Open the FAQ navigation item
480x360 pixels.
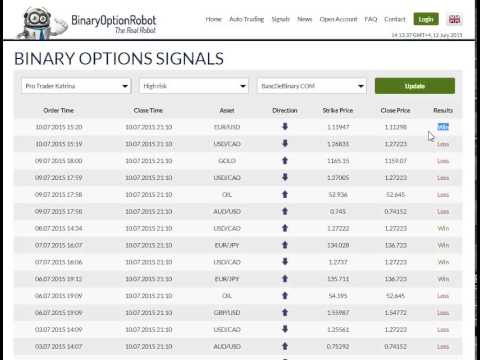click(371, 19)
